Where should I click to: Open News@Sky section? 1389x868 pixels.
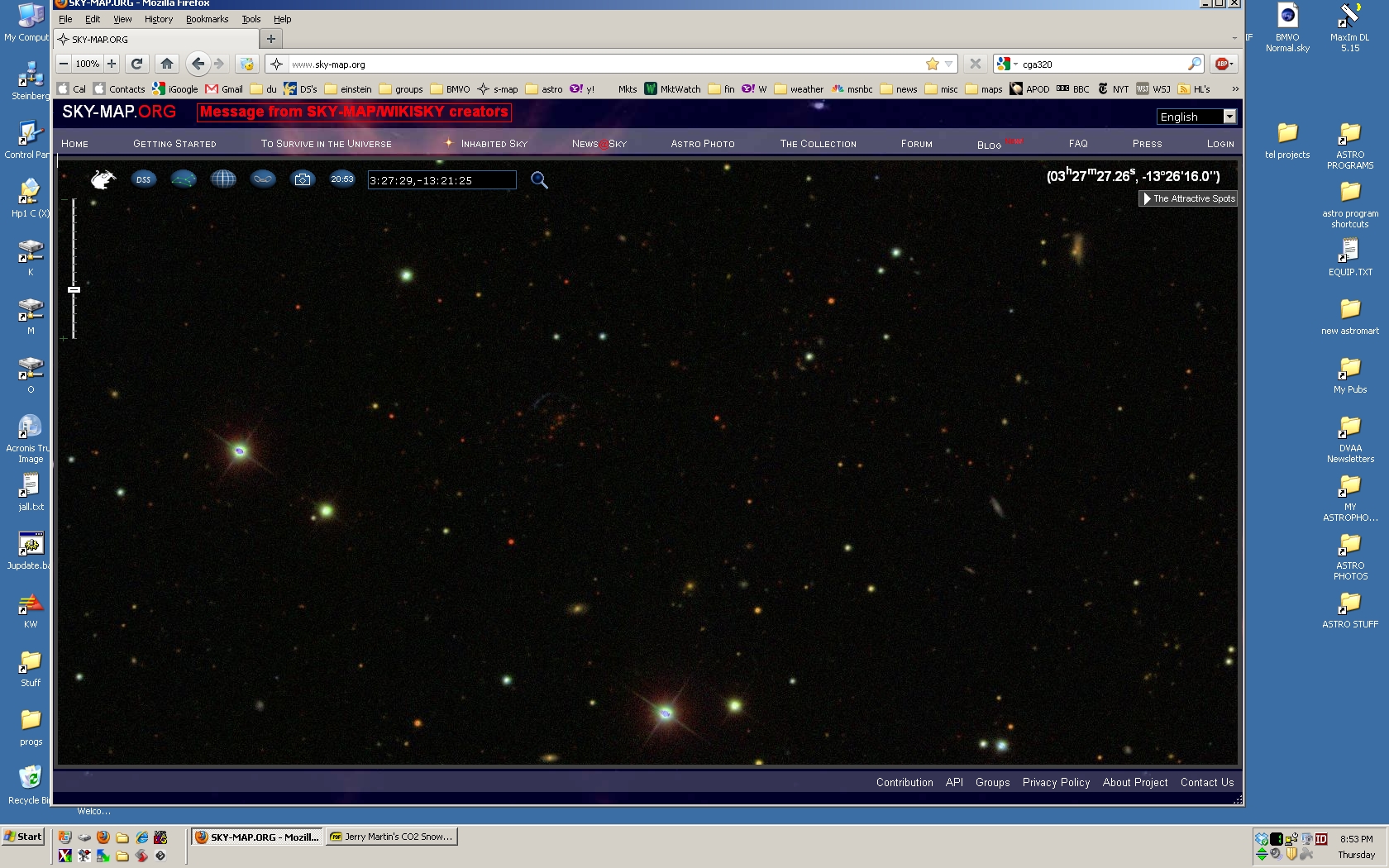[599, 144]
